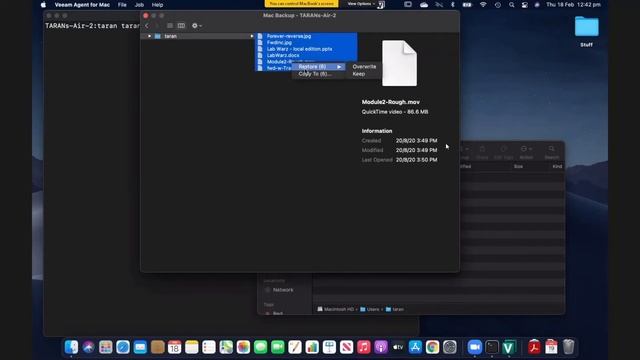The height and width of the screenshot is (360, 640).
Task: Open Finder from the Dock
Action: (71, 347)
